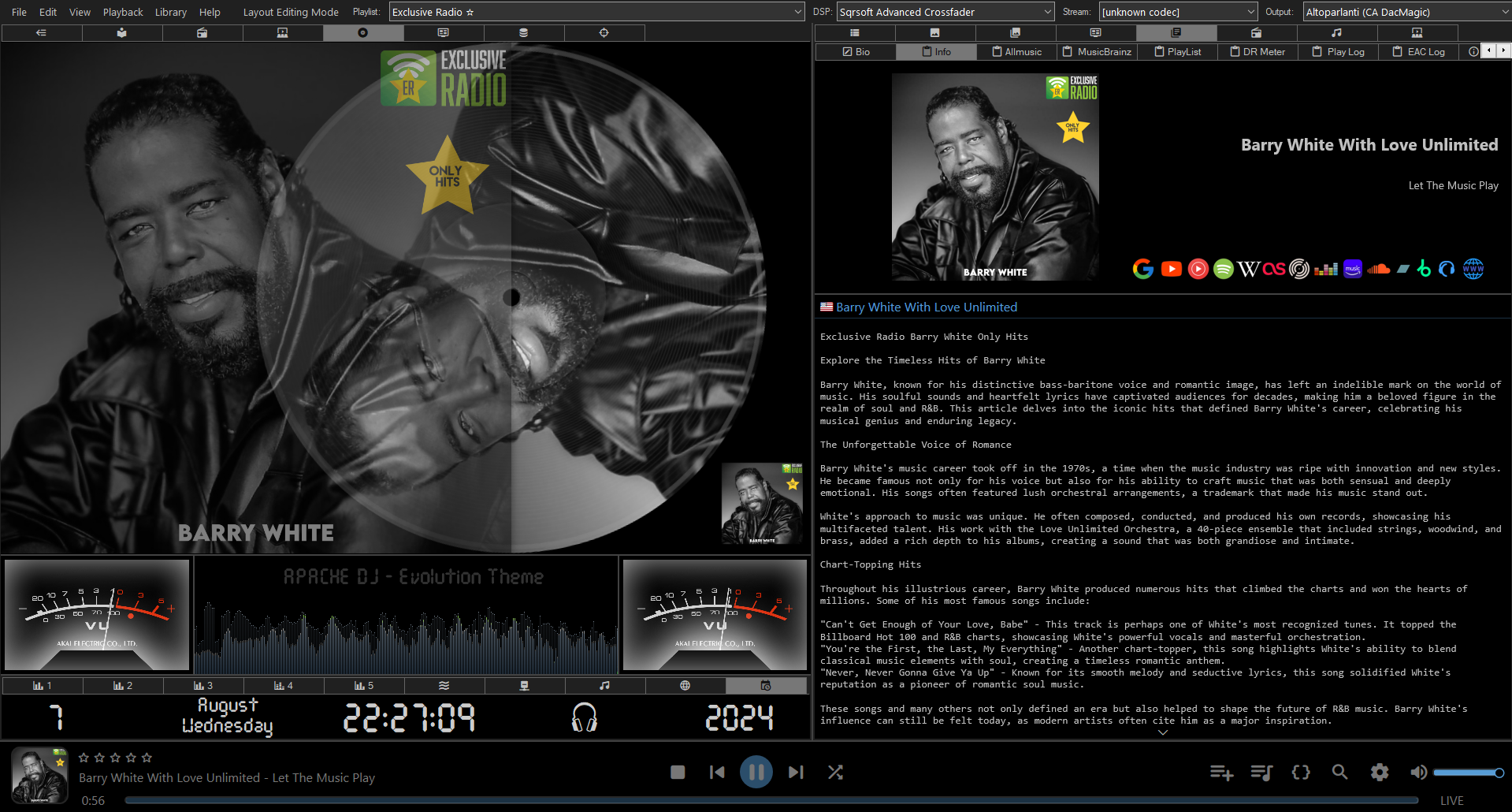This screenshot has height=812, width=1512.
Task: Adjust the volume slider
Action: (1469, 773)
